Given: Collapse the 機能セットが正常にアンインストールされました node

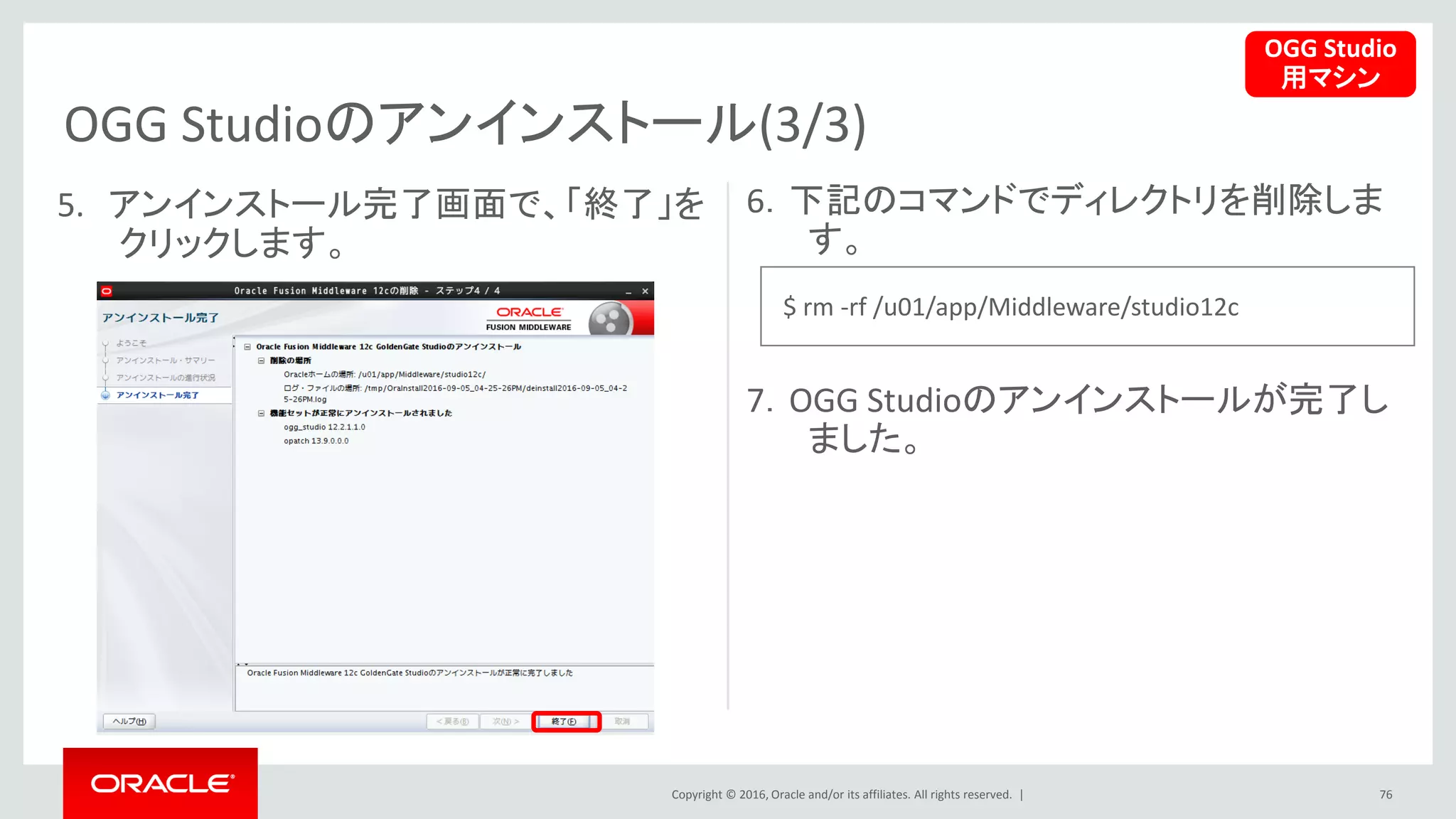Looking at the screenshot, I should tap(262, 413).
